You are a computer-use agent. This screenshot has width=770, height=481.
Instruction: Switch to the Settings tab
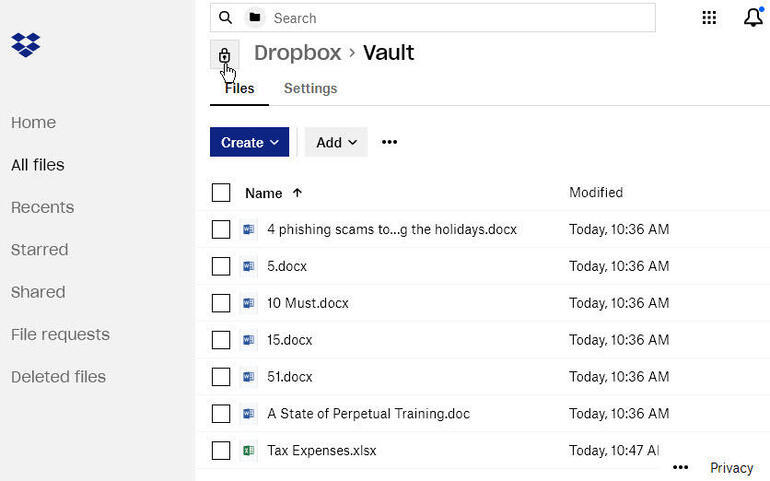310,88
